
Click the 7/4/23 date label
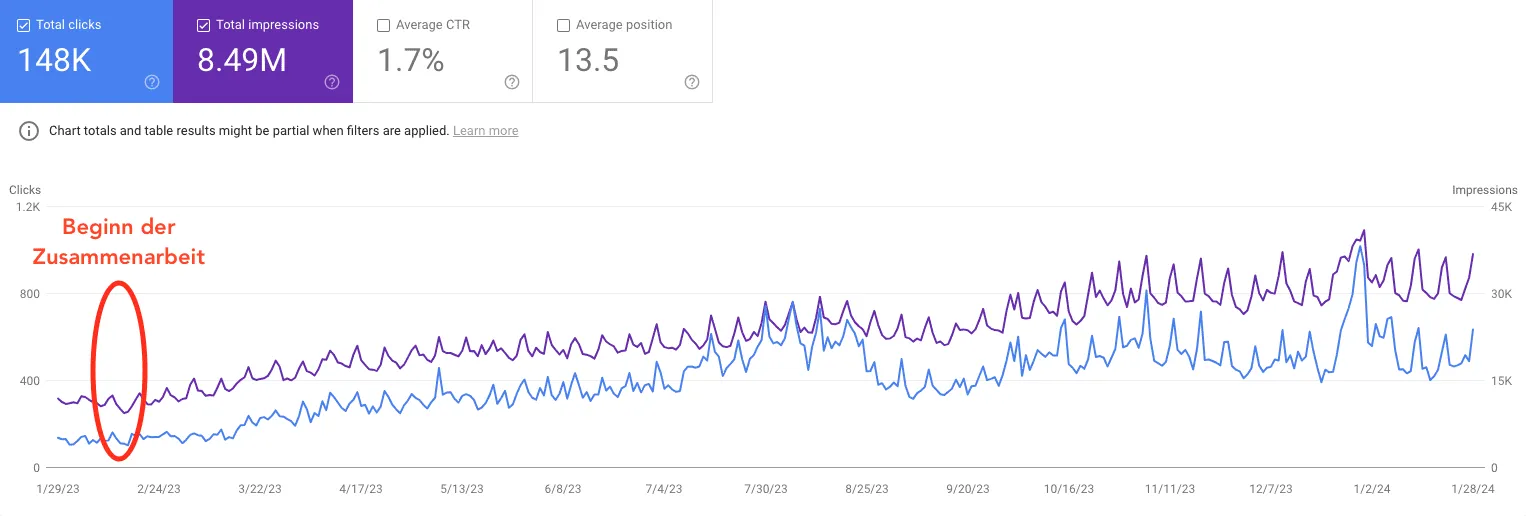[x=664, y=490]
